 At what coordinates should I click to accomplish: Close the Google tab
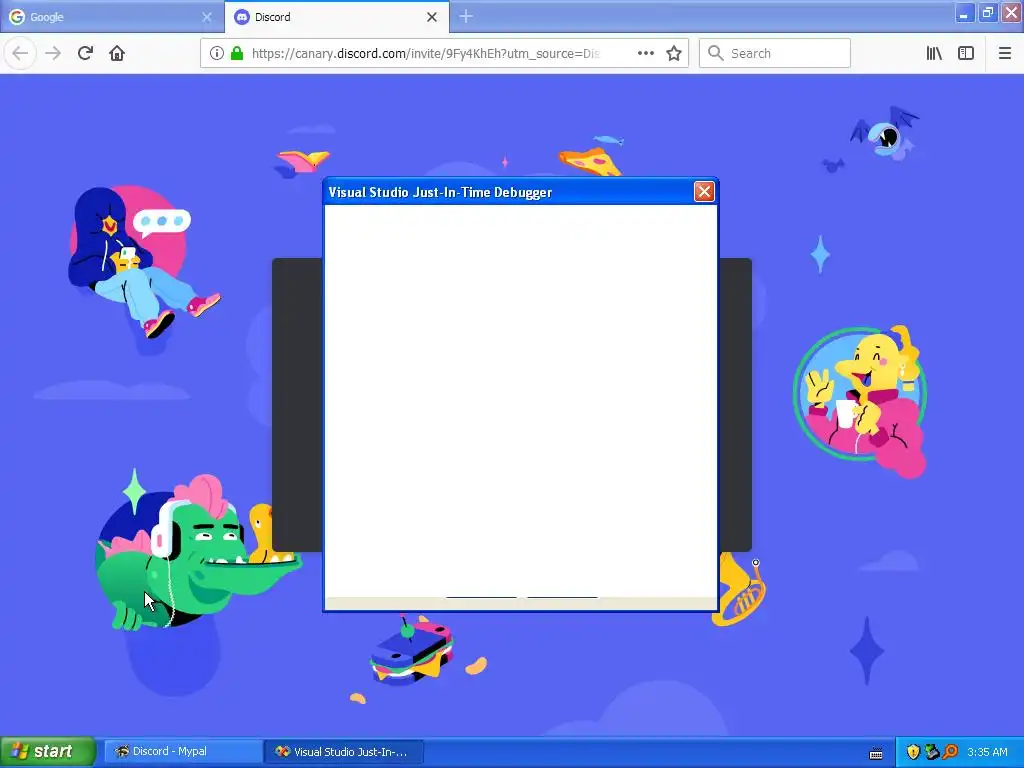[x=207, y=17]
